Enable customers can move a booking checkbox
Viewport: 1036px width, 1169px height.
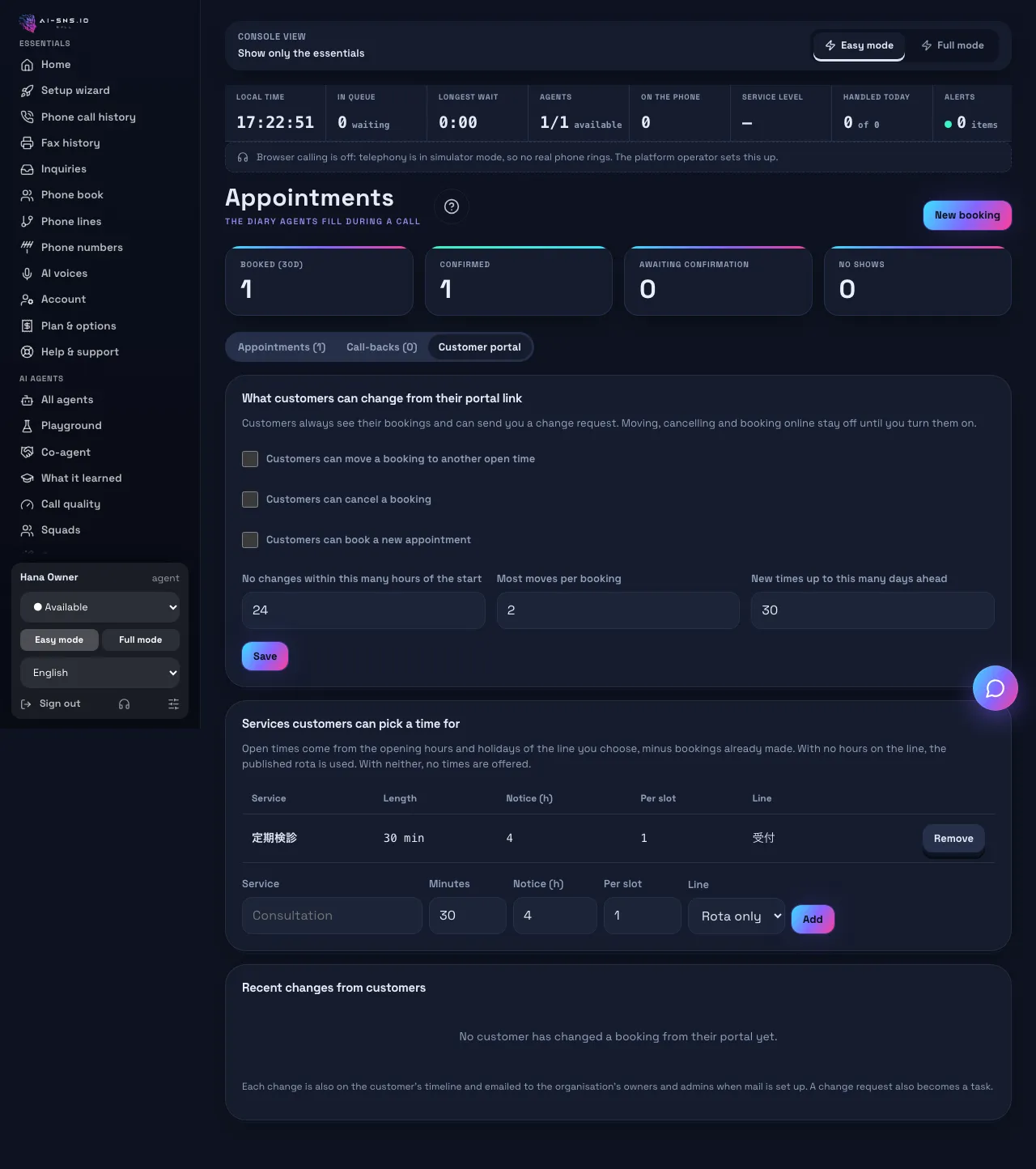(x=250, y=459)
